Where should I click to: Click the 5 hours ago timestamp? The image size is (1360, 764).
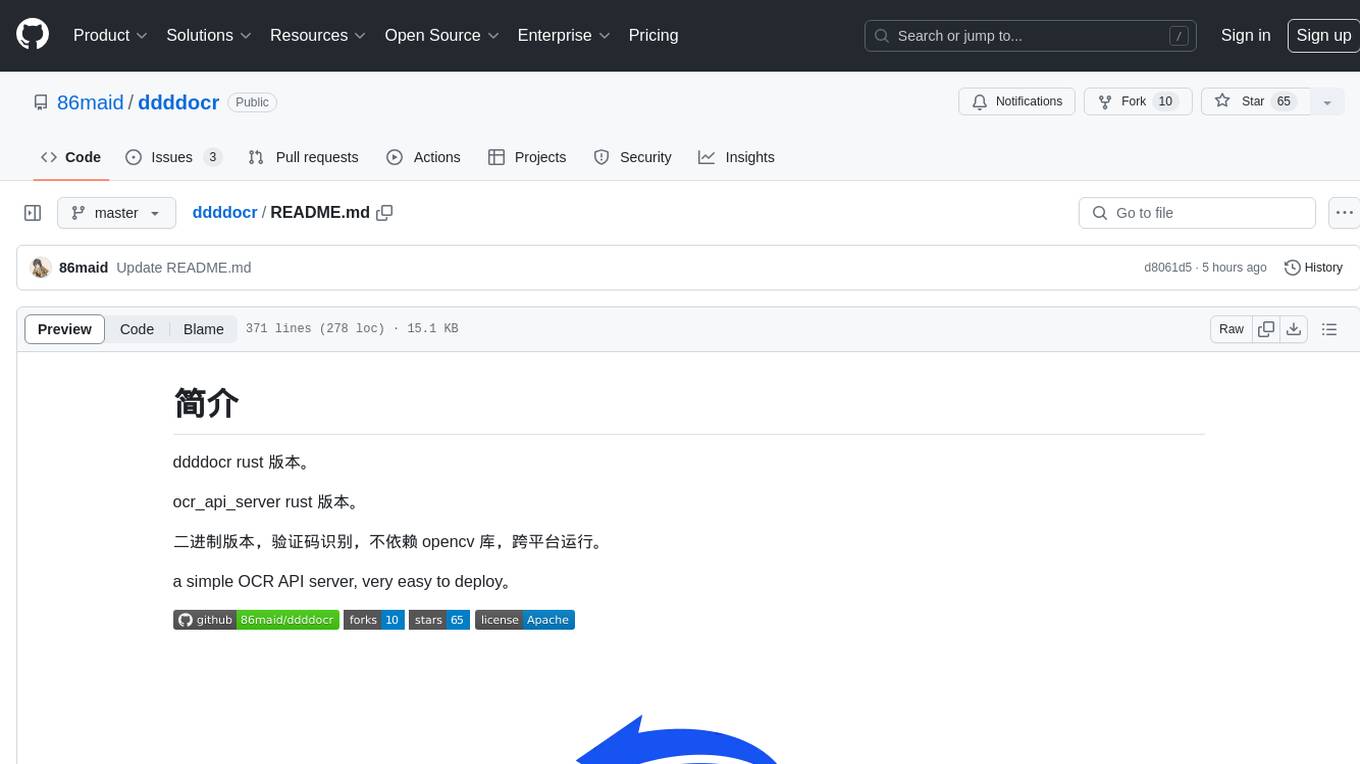tap(1234, 268)
